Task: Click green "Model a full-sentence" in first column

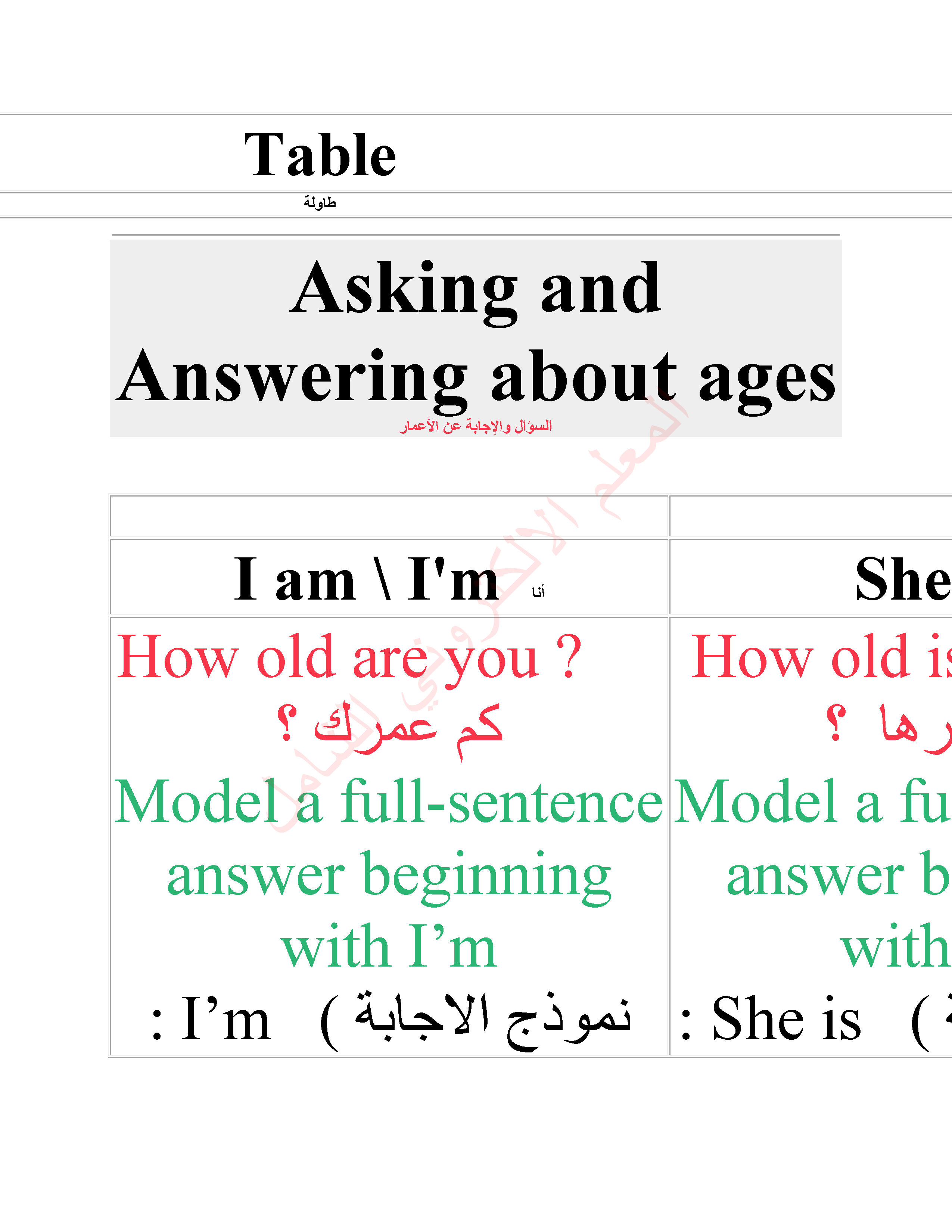Action: tap(388, 802)
